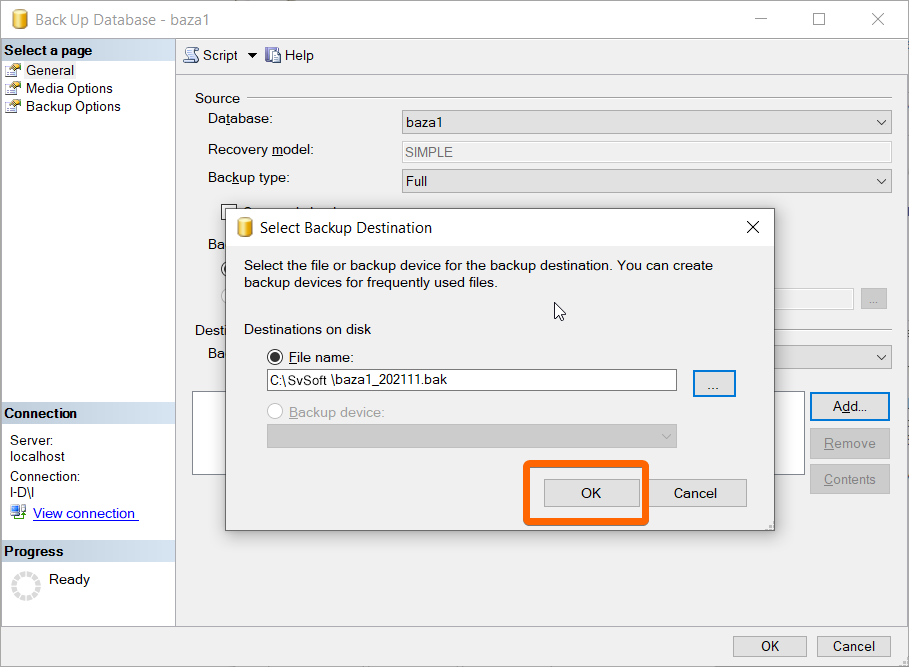909x667 pixels.
Task: Open the Script dropdown arrow
Action: click(252, 56)
